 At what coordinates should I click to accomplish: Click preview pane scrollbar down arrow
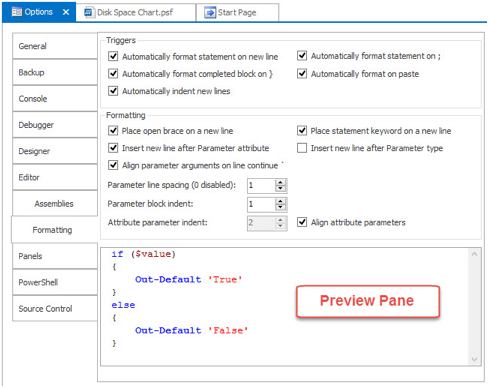tap(474, 359)
